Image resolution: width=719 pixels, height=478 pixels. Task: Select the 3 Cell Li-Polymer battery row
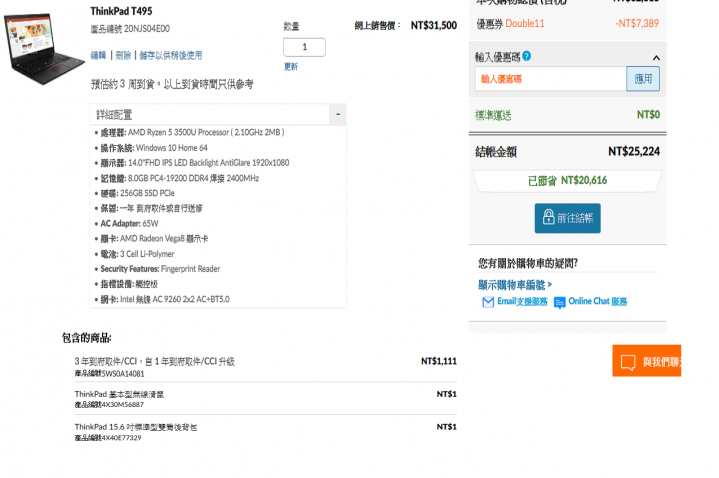click(x=134, y=254)
